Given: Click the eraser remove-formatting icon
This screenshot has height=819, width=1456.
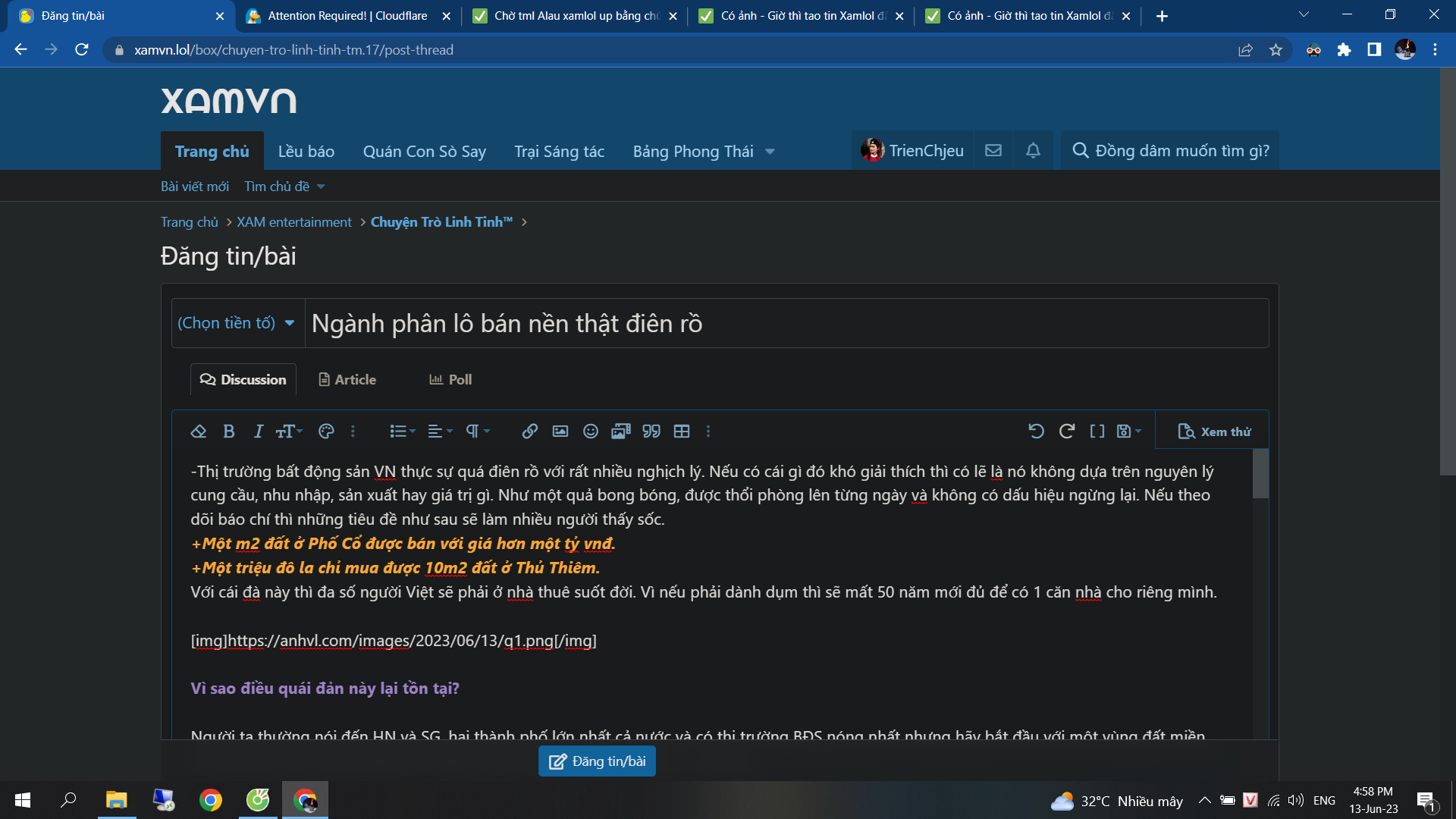Looking at the screenshot, I should click(199, 431).
